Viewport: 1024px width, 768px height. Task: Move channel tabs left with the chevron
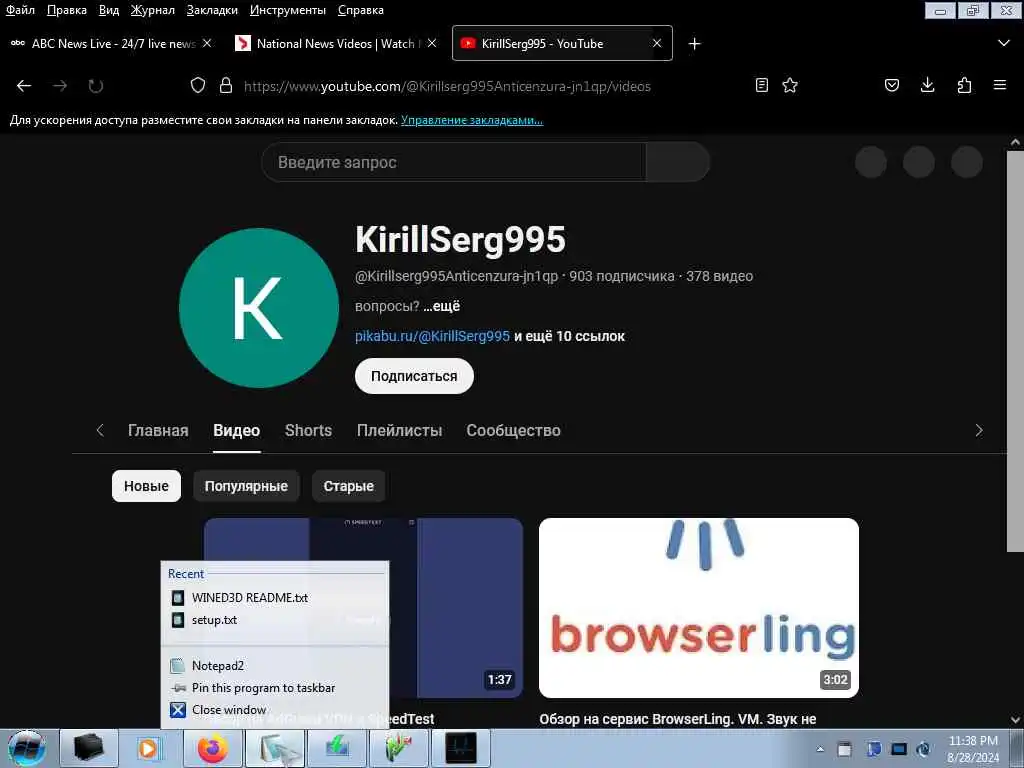point(100,430)
